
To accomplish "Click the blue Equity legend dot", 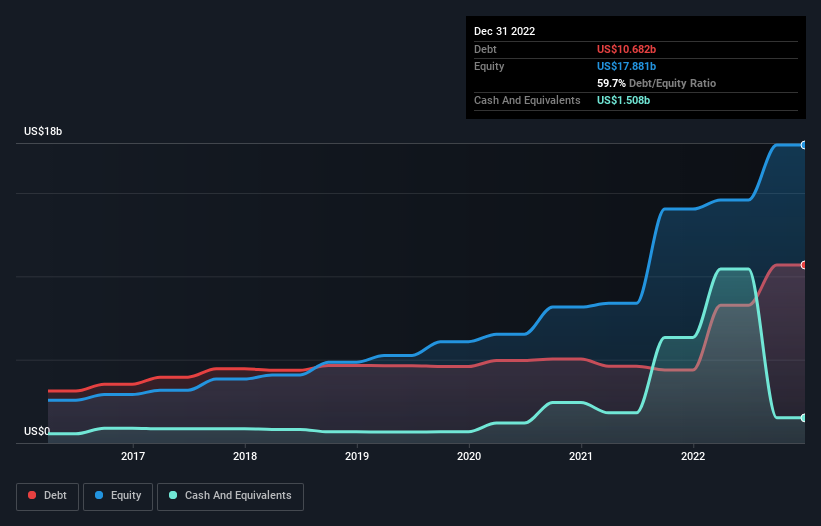I will (99, 495).
